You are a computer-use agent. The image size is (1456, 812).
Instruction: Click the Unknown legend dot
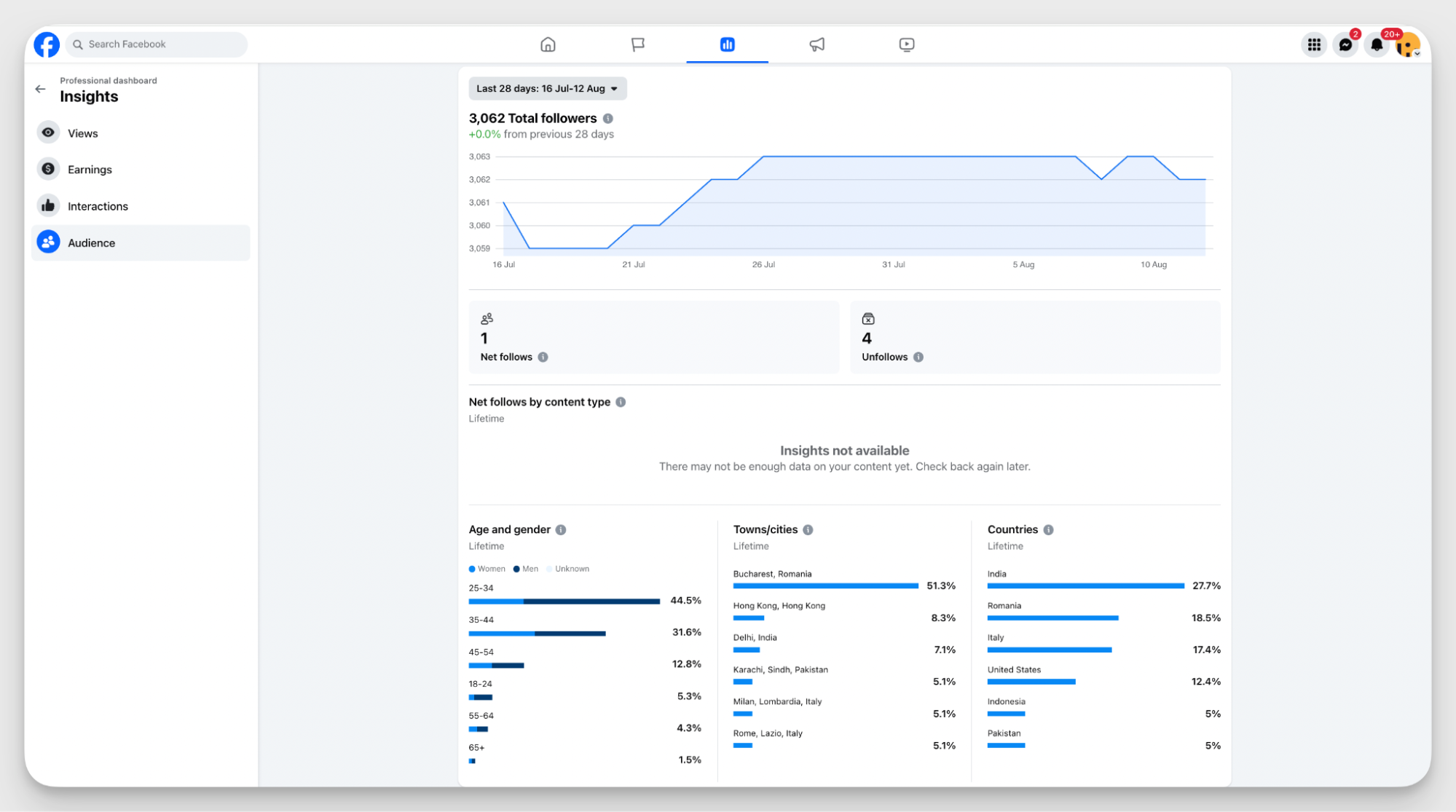click(550, 569)
